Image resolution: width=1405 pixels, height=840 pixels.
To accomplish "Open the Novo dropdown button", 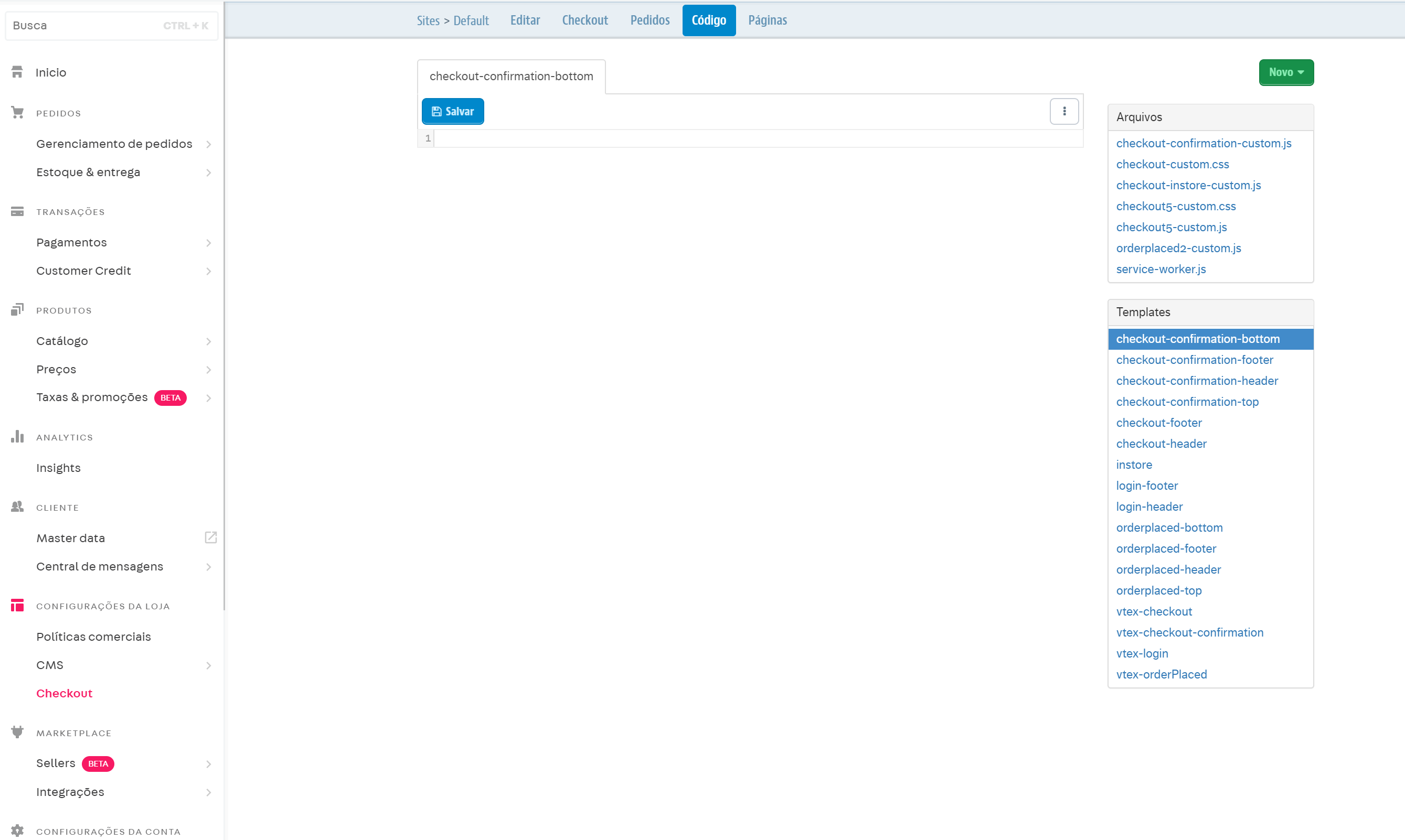I will 1286,72.
